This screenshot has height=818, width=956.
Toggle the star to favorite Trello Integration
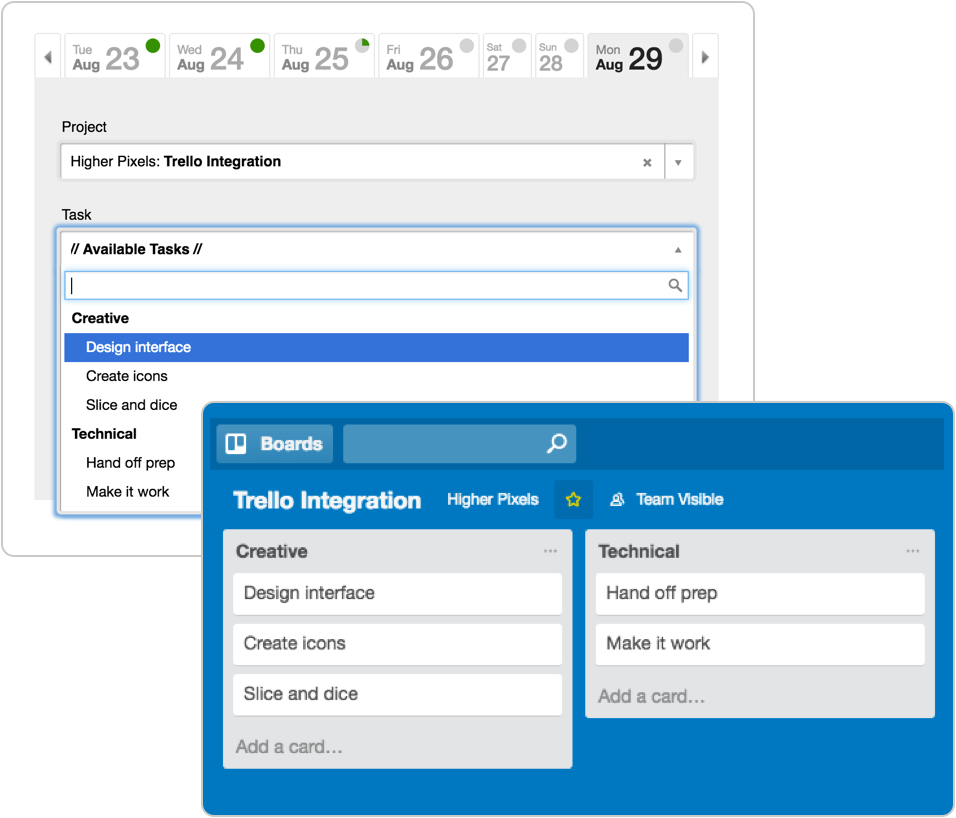click(x=573, y=498)
